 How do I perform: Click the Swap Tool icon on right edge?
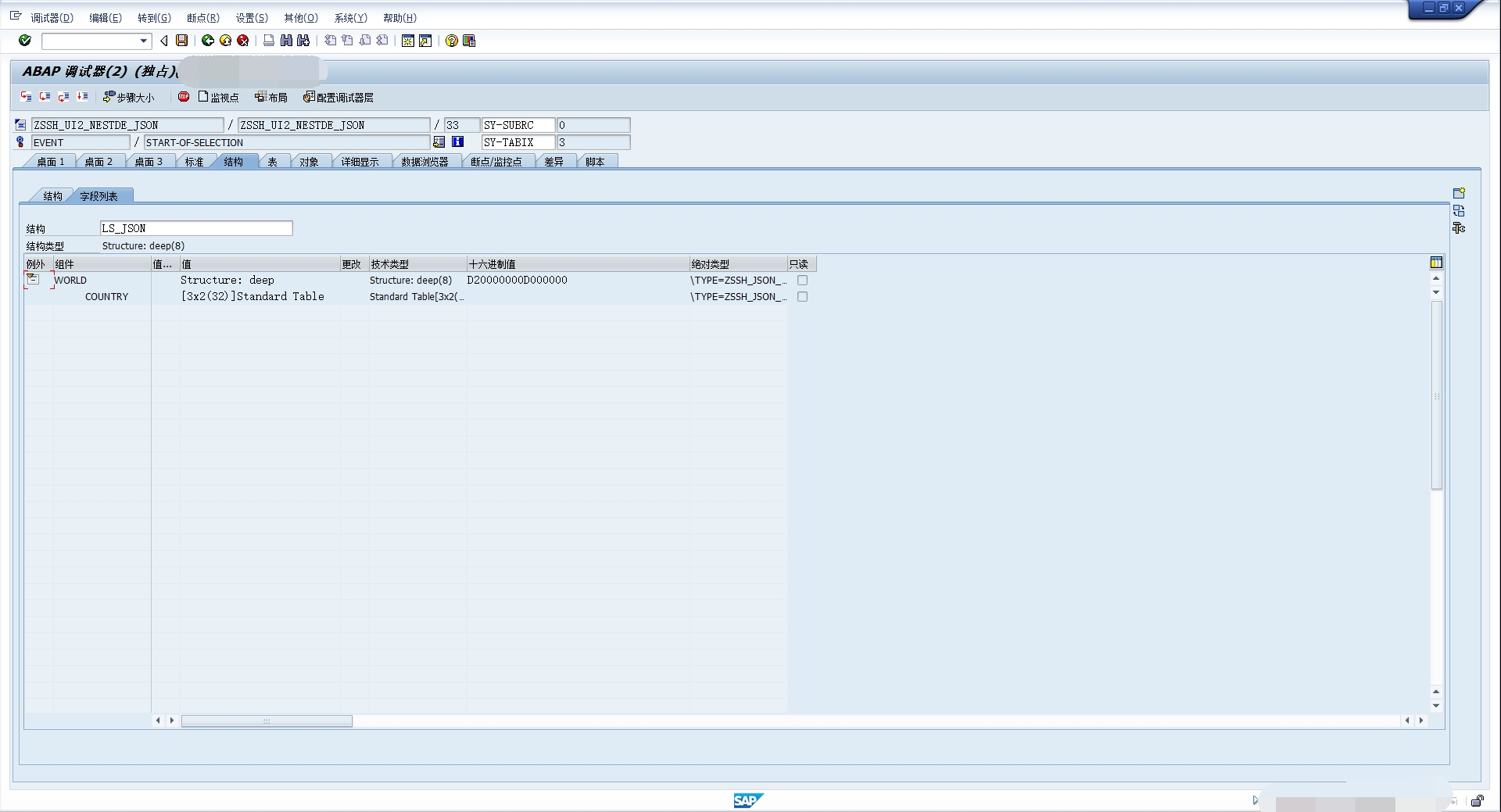point(1459,211)
